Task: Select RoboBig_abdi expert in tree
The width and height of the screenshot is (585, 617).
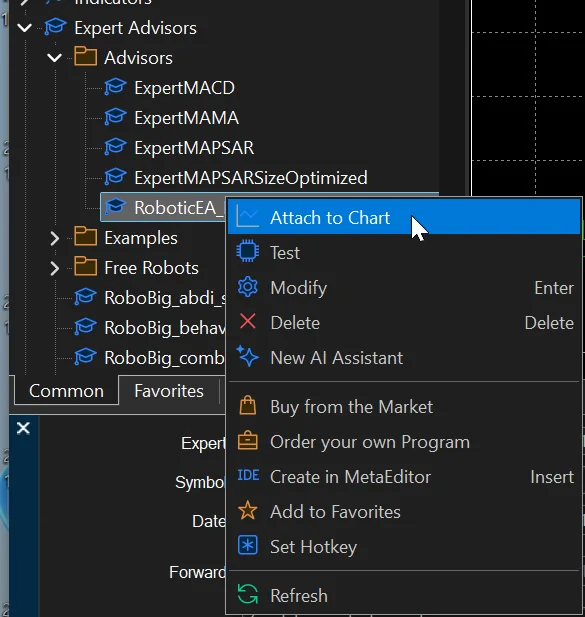Action: click(x=165, y=298)
